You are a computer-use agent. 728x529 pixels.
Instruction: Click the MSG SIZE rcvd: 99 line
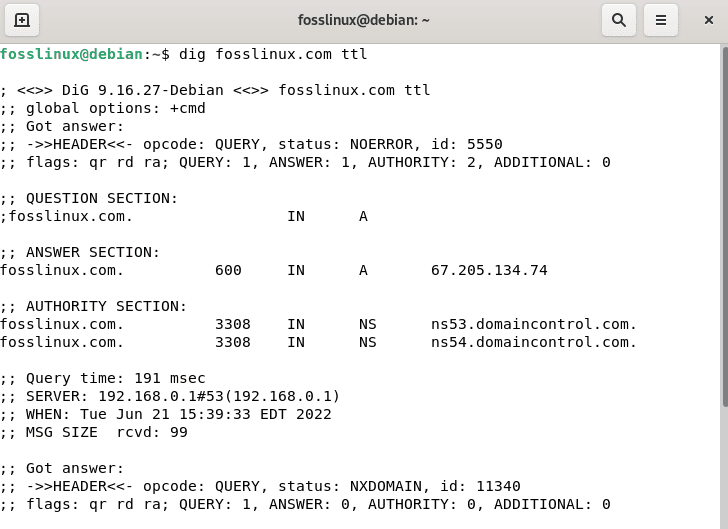tap(94, 432)
